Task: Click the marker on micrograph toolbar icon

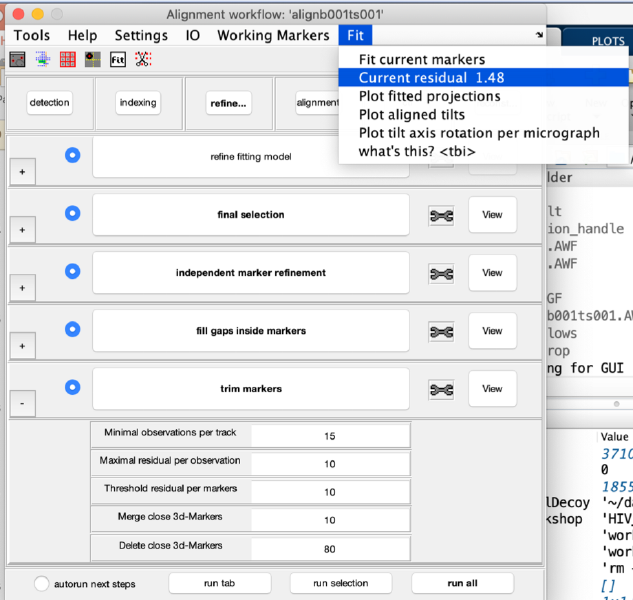Action: pyautogui.click(x=93, y=59)
